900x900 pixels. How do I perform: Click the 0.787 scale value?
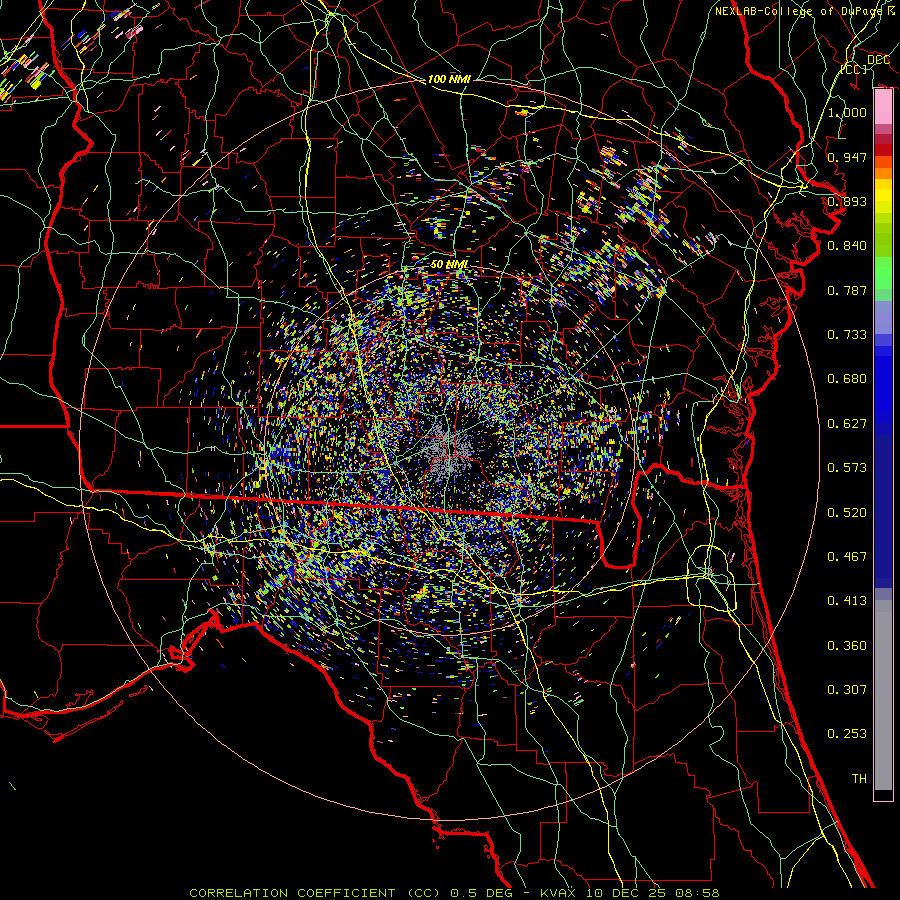(847, 290)
